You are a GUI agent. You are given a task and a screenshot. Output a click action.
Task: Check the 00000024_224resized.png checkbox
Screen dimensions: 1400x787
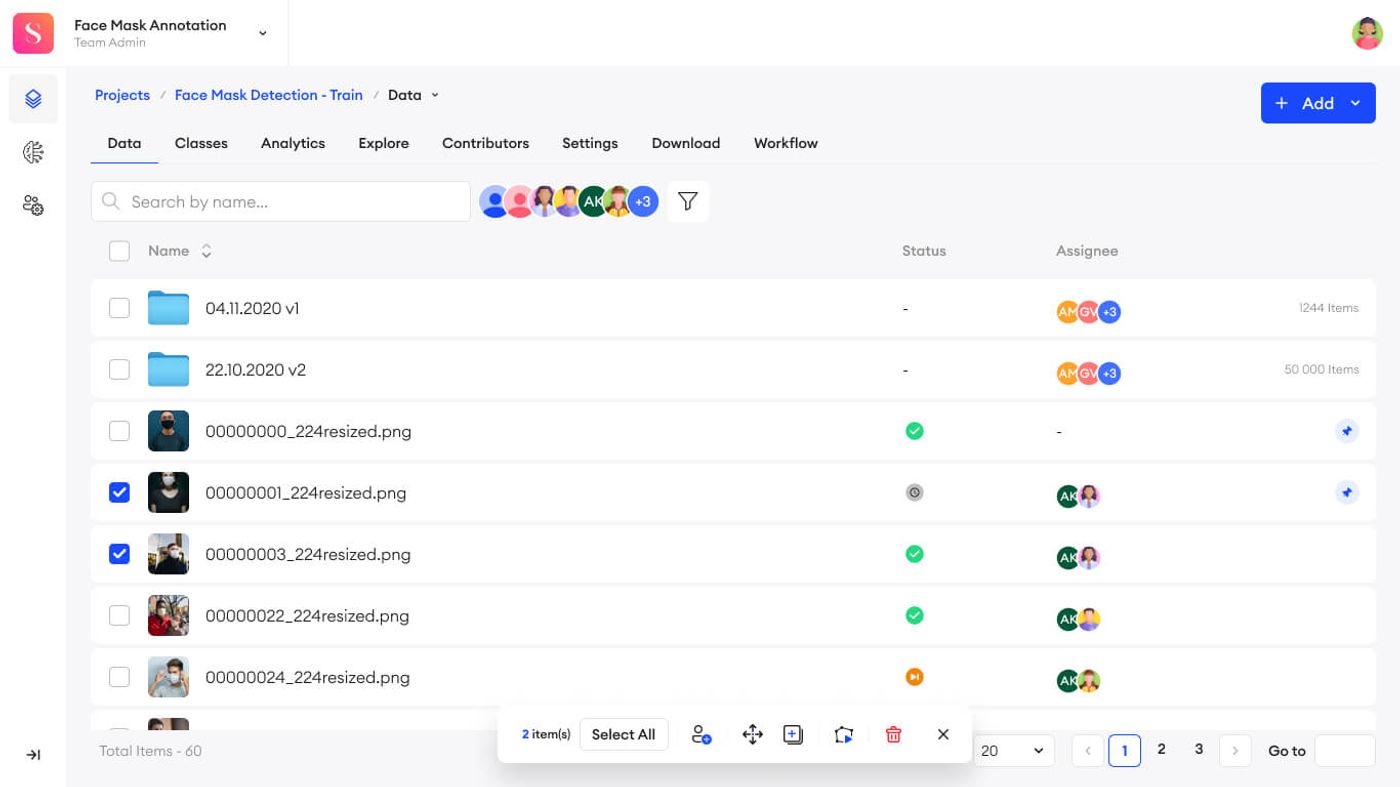pyautogui.click(x=119, y=677)
